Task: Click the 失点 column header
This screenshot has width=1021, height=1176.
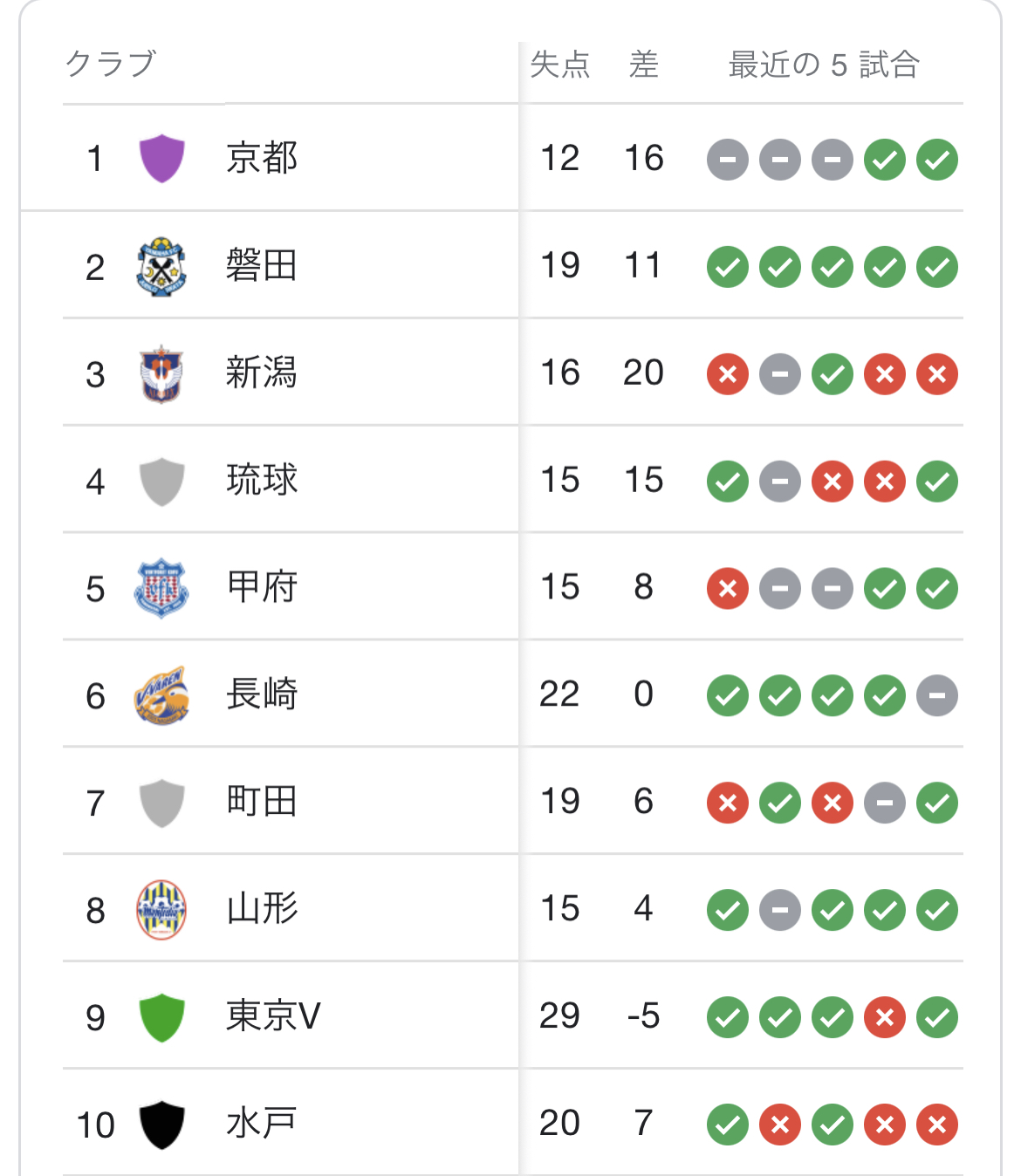Action: 559,65
